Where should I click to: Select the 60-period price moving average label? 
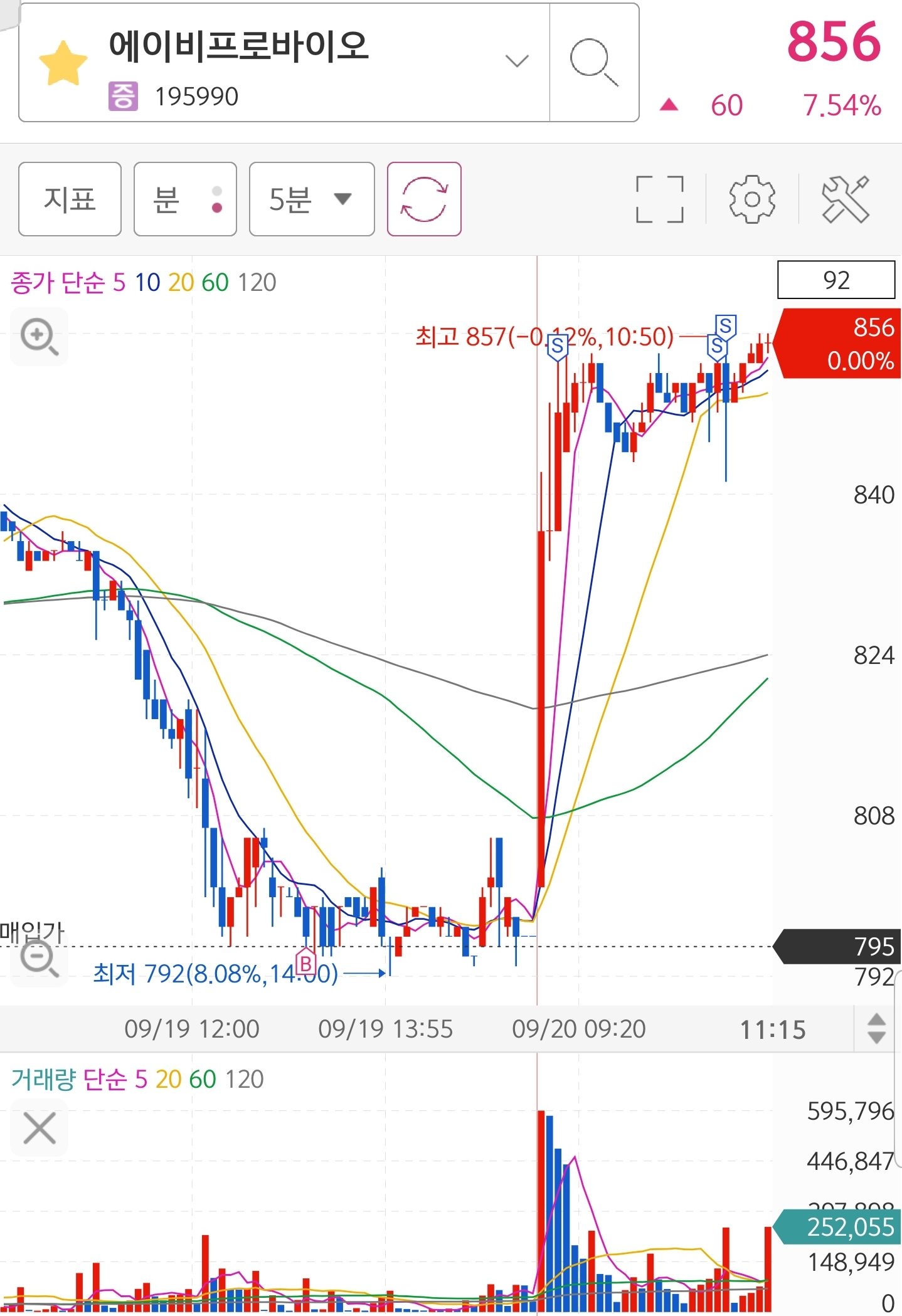point(215,283)
